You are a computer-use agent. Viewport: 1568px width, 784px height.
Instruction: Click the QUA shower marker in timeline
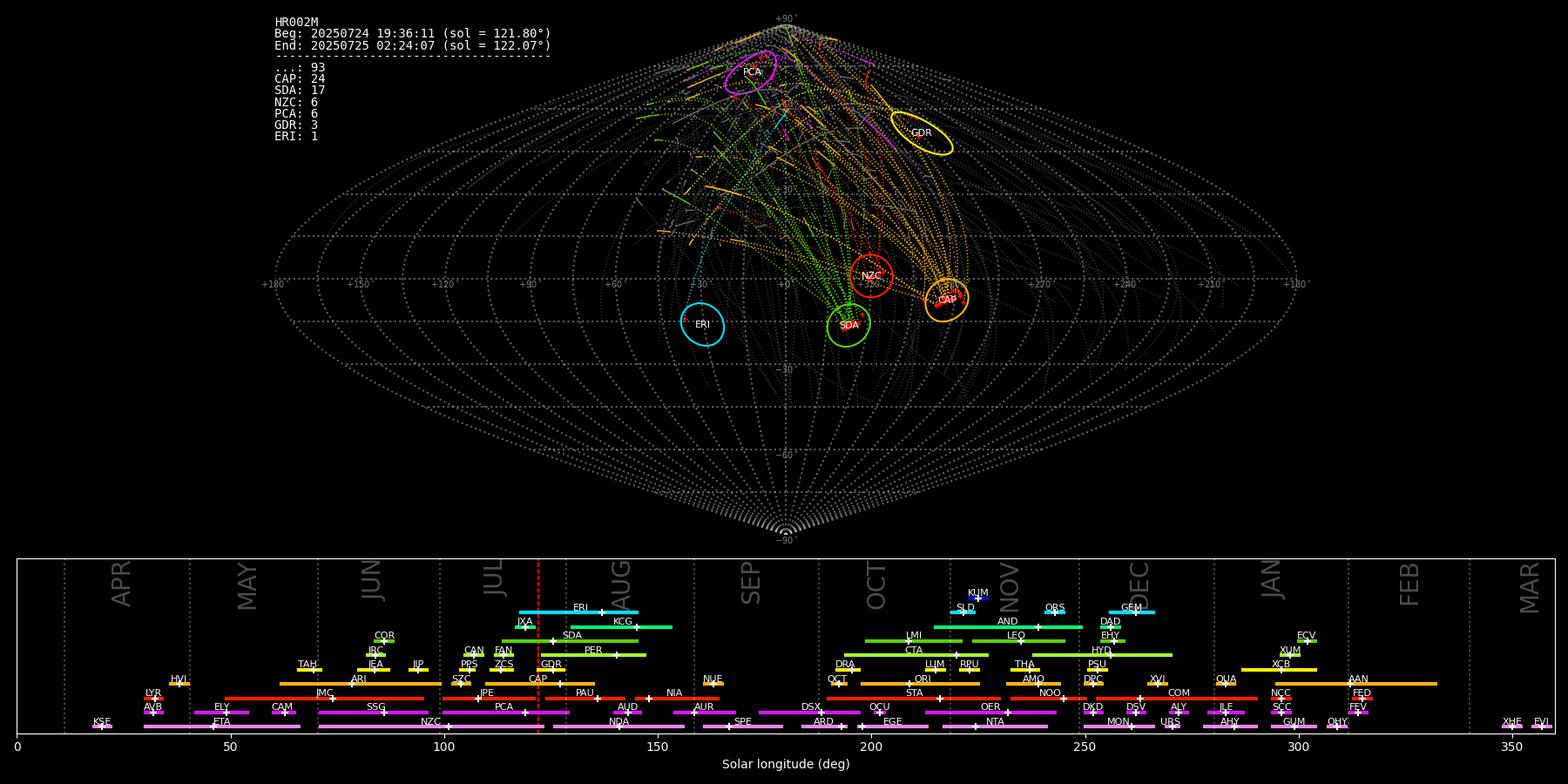coord(1226,684)
